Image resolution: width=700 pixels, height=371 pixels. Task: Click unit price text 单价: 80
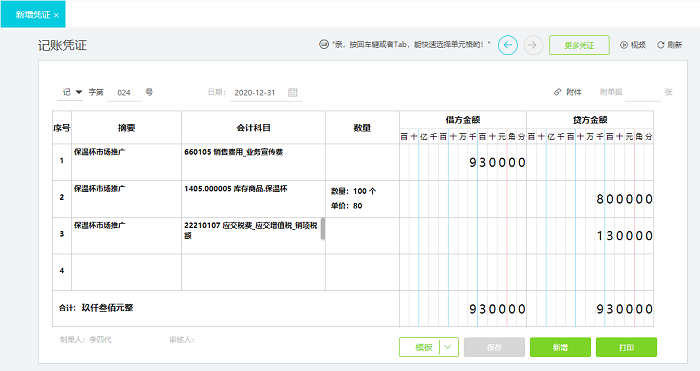346,206
